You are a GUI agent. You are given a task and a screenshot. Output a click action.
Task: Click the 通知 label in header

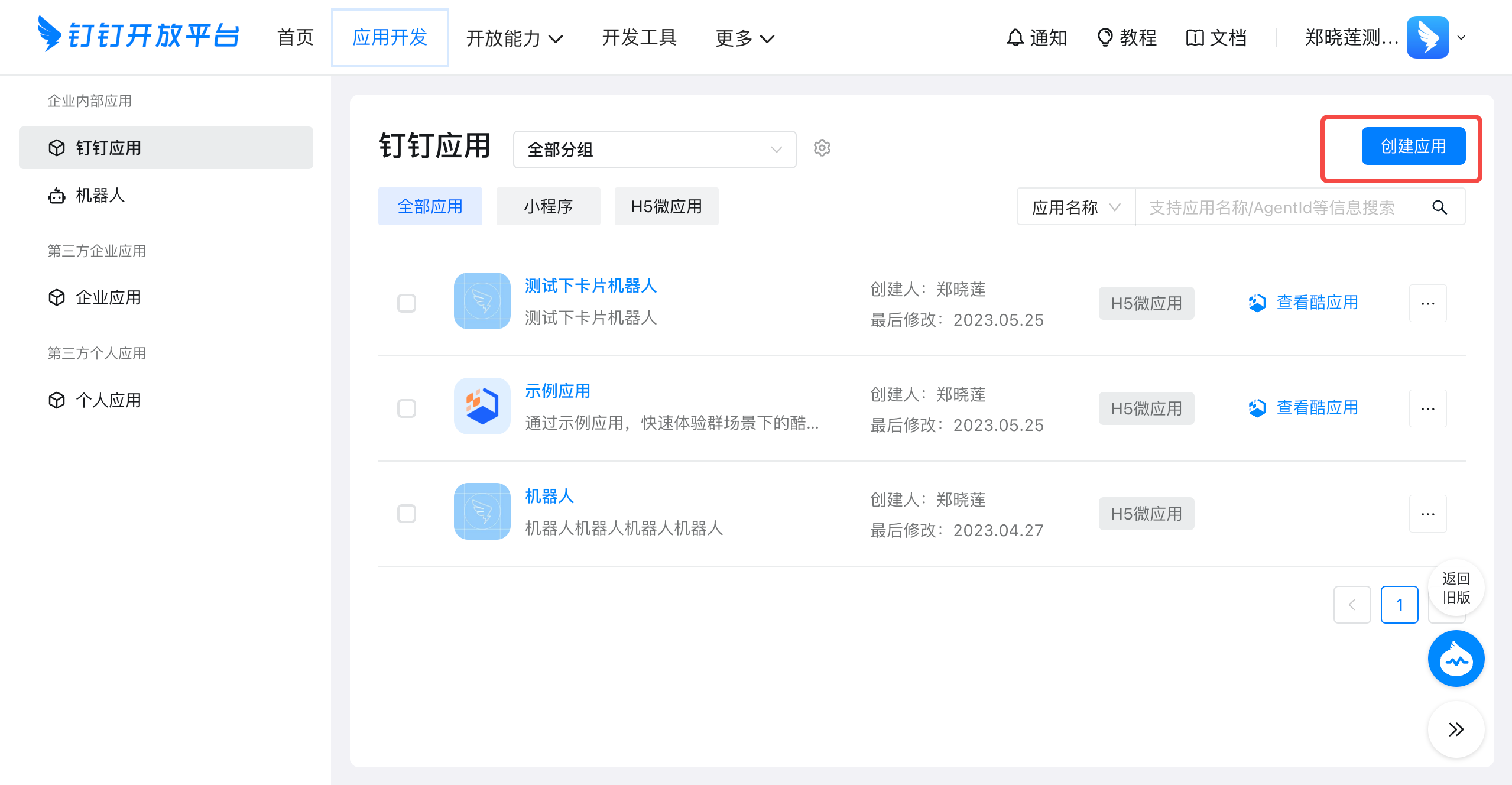[x=1049, y=38]
